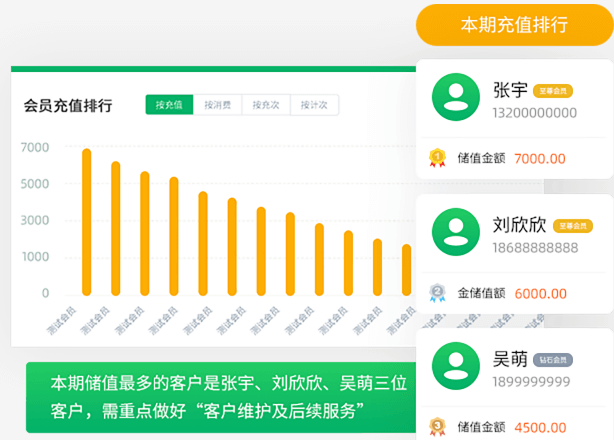Click 刘欣欣's green avatar icon
This screenshot has width=614, height=440.
(456, 232)
